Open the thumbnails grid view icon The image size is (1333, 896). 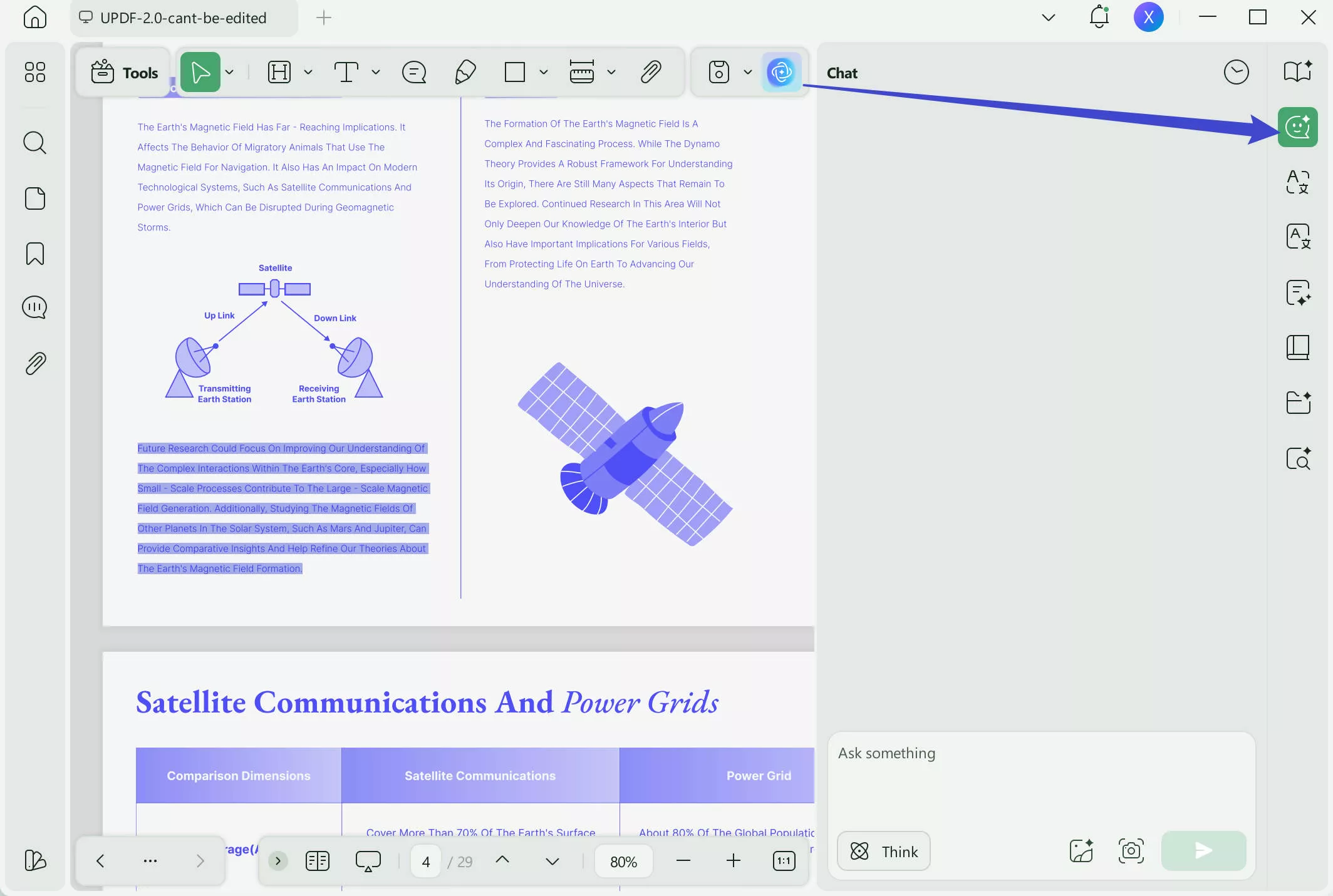tap(35, 72)
